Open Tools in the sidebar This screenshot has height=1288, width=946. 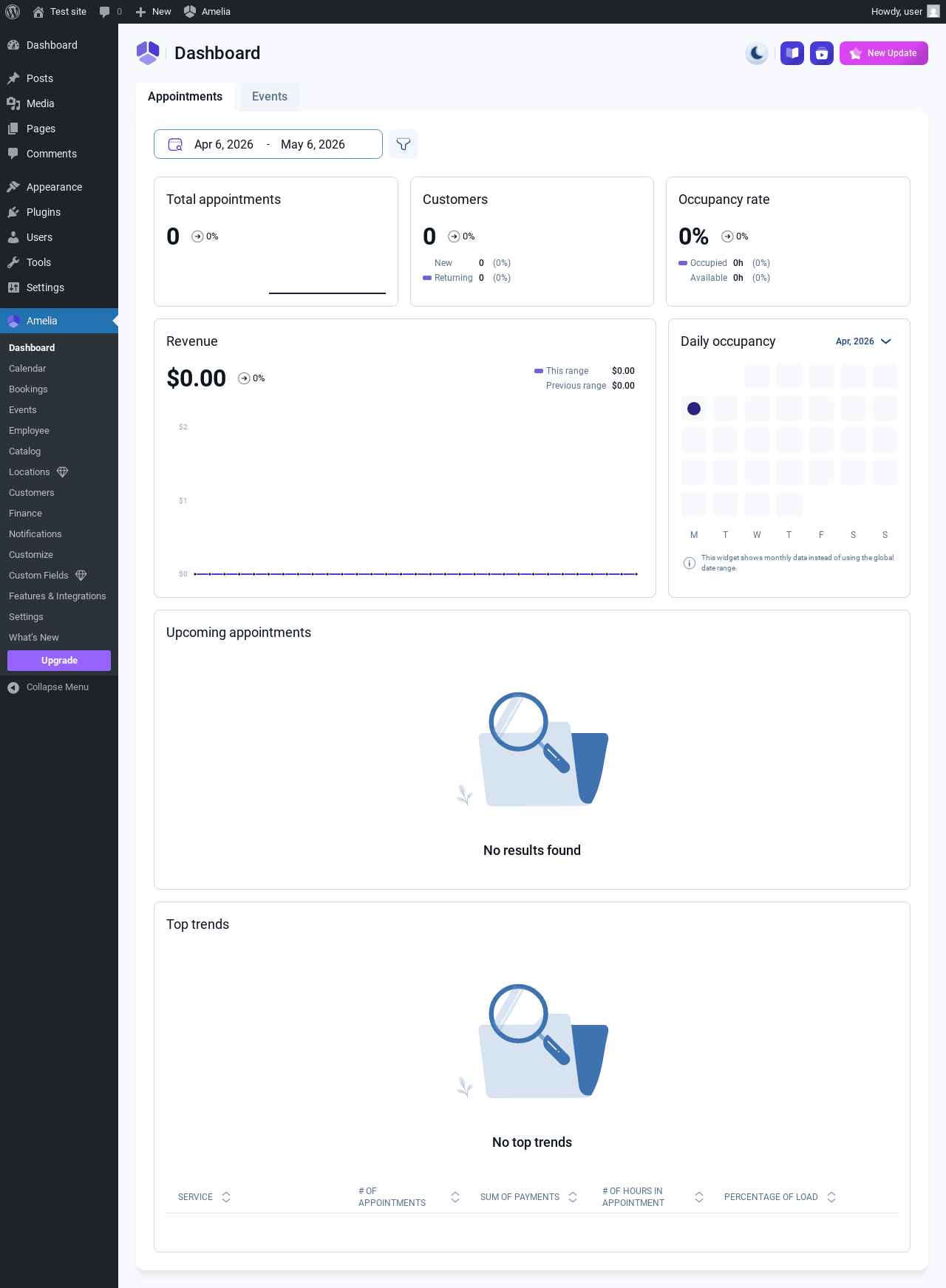[59, 262]
